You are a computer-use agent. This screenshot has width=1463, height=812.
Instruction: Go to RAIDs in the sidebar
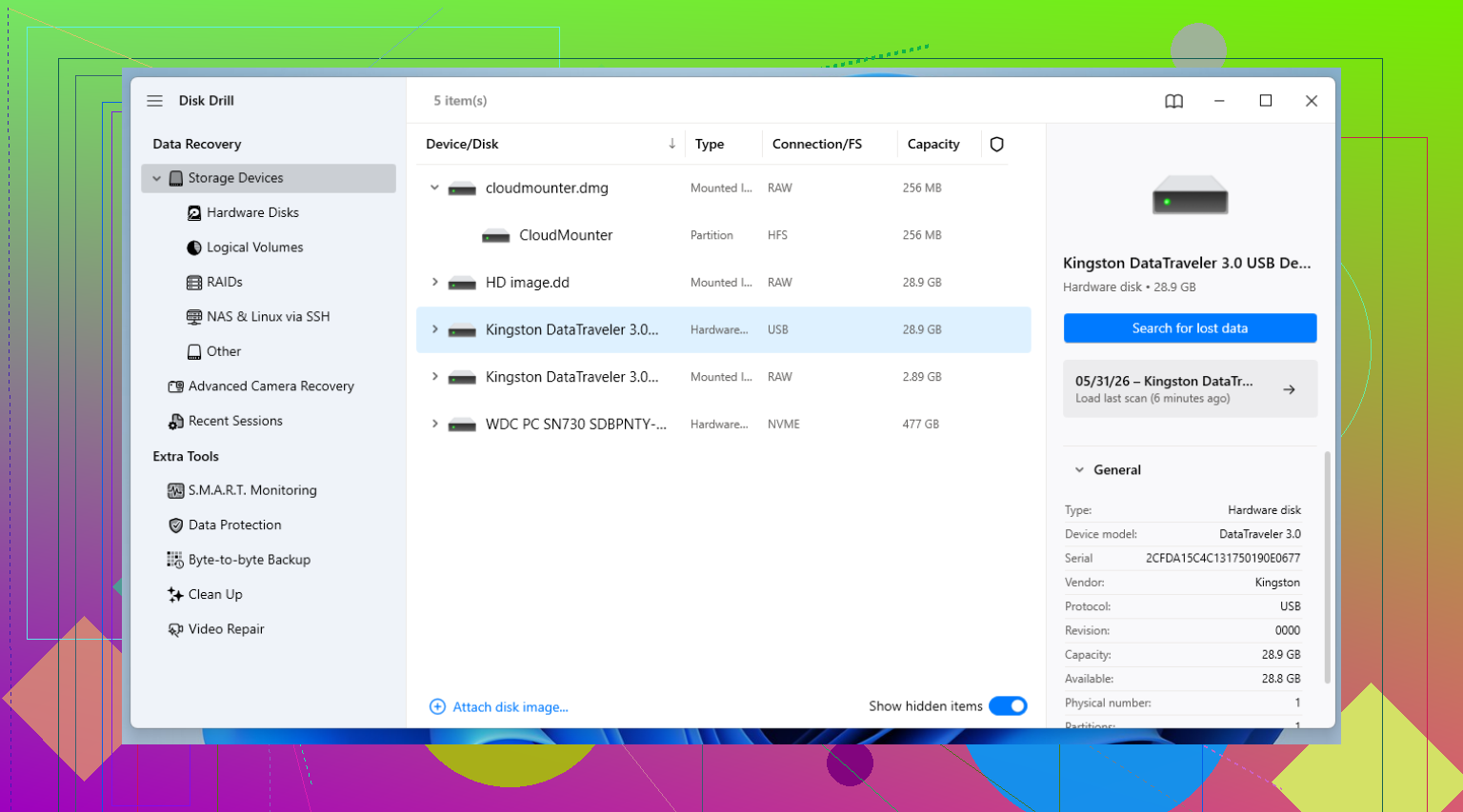pos(225,283)
